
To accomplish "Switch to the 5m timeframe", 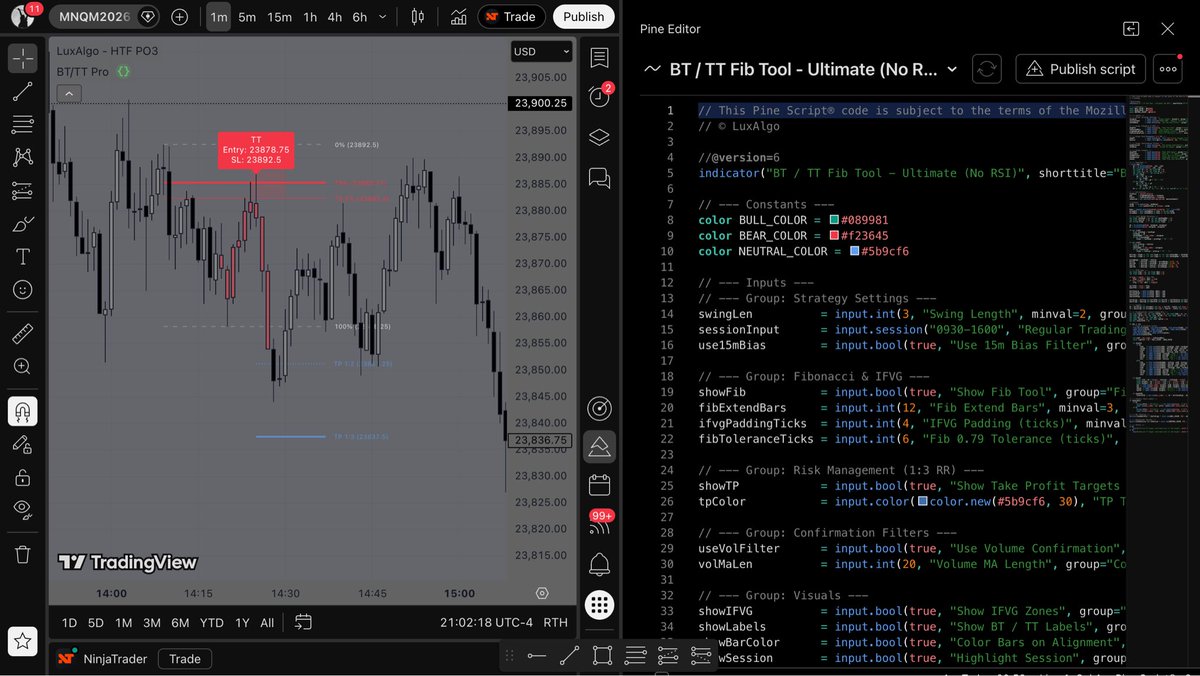I will (x=247, y=17).
